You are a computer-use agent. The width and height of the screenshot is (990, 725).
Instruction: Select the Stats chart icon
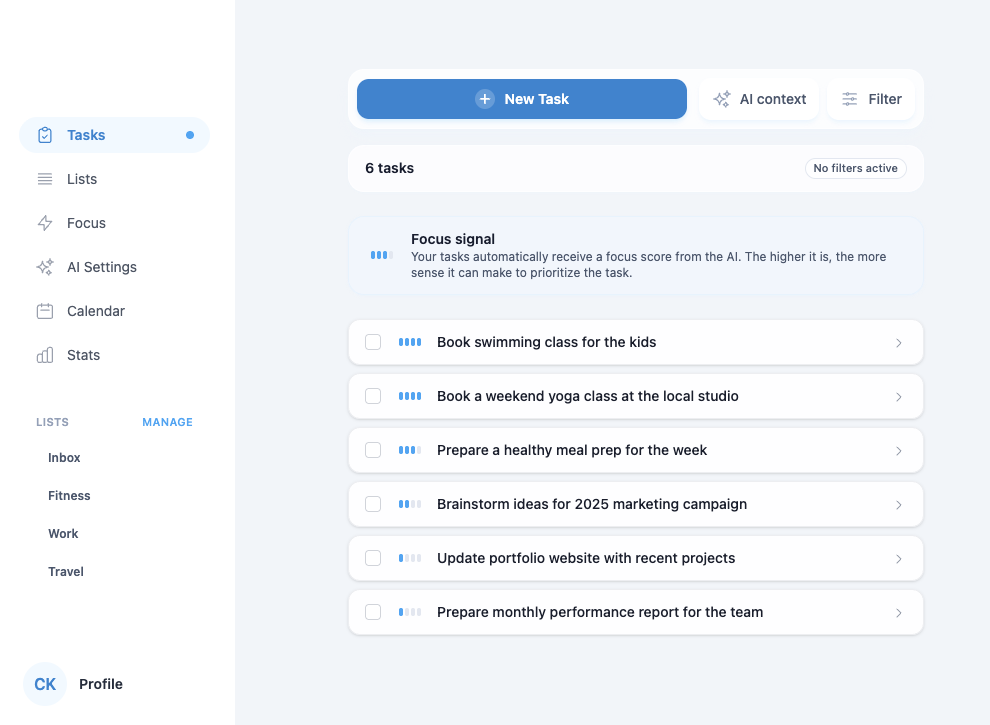pyautogui.click(x=44, y=354)
